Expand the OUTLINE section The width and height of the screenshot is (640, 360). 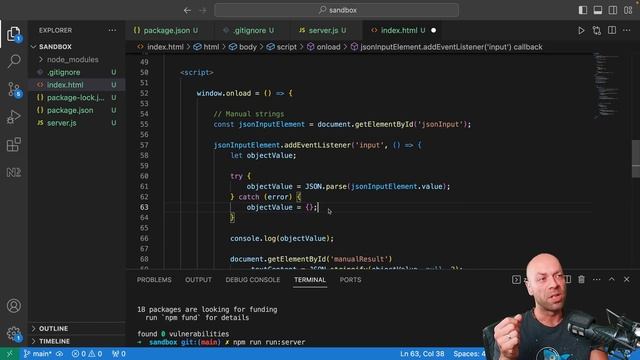click(53, 329)
